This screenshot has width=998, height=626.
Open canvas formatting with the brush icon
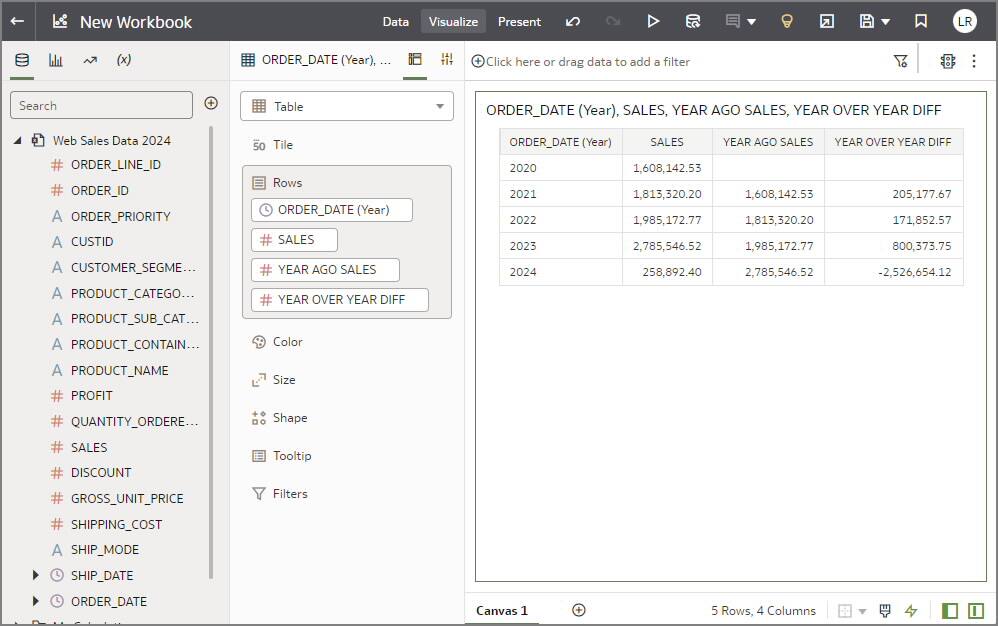click(884, 610)
